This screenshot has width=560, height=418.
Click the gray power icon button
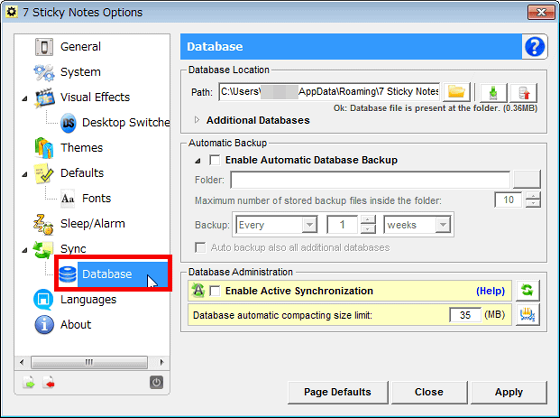(156, 383)
